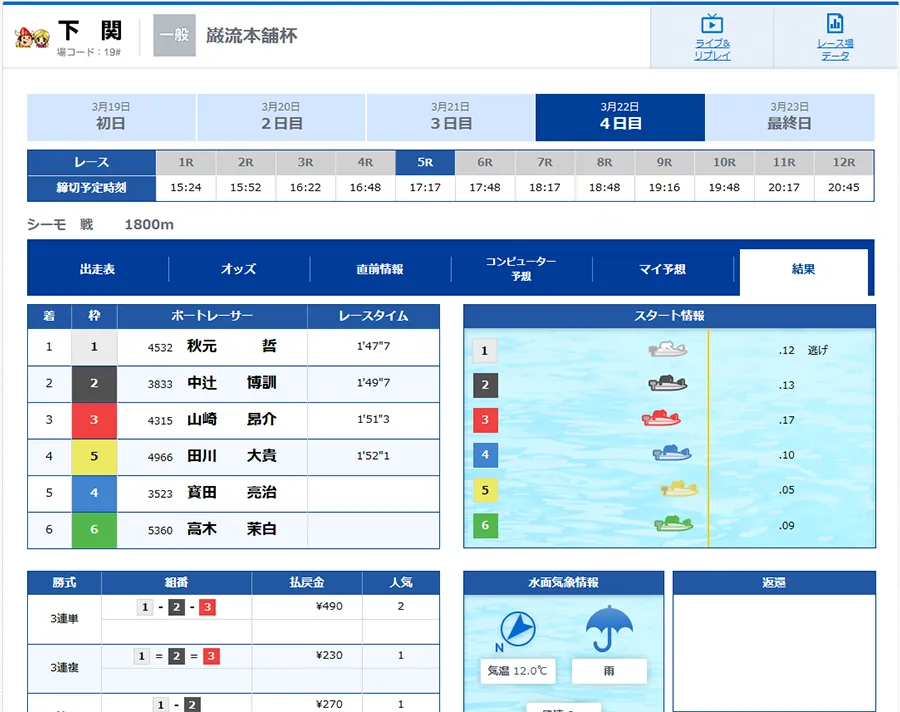Click racer name 秋元 哲
900x712 pixels.
(x=232, y=347)
